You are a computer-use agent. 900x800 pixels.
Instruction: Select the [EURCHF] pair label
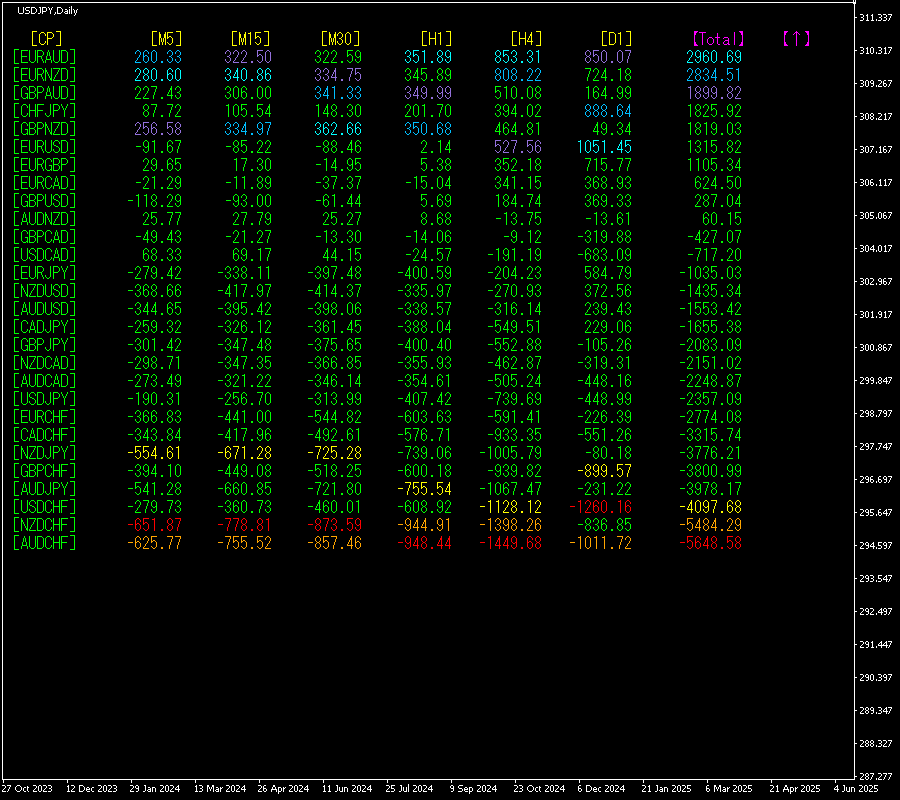(x=45, y=417)
